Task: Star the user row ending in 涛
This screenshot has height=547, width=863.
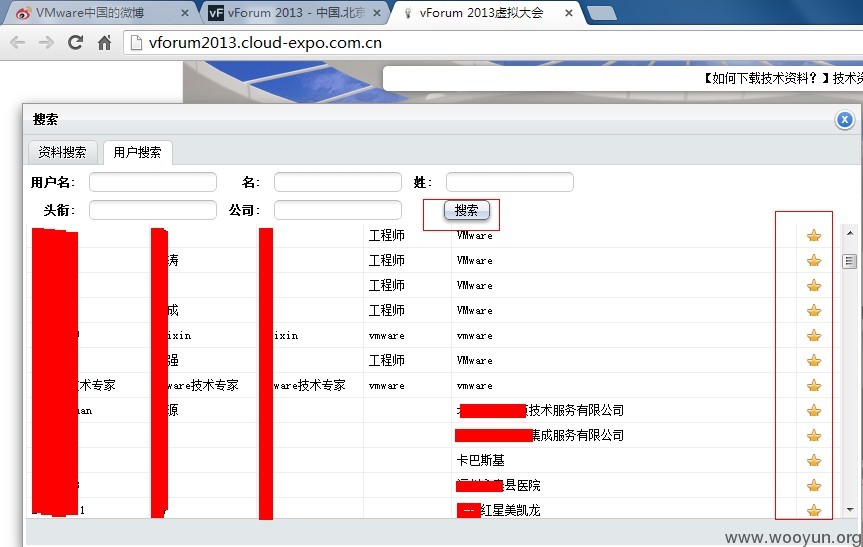Action: pos(814,260)
